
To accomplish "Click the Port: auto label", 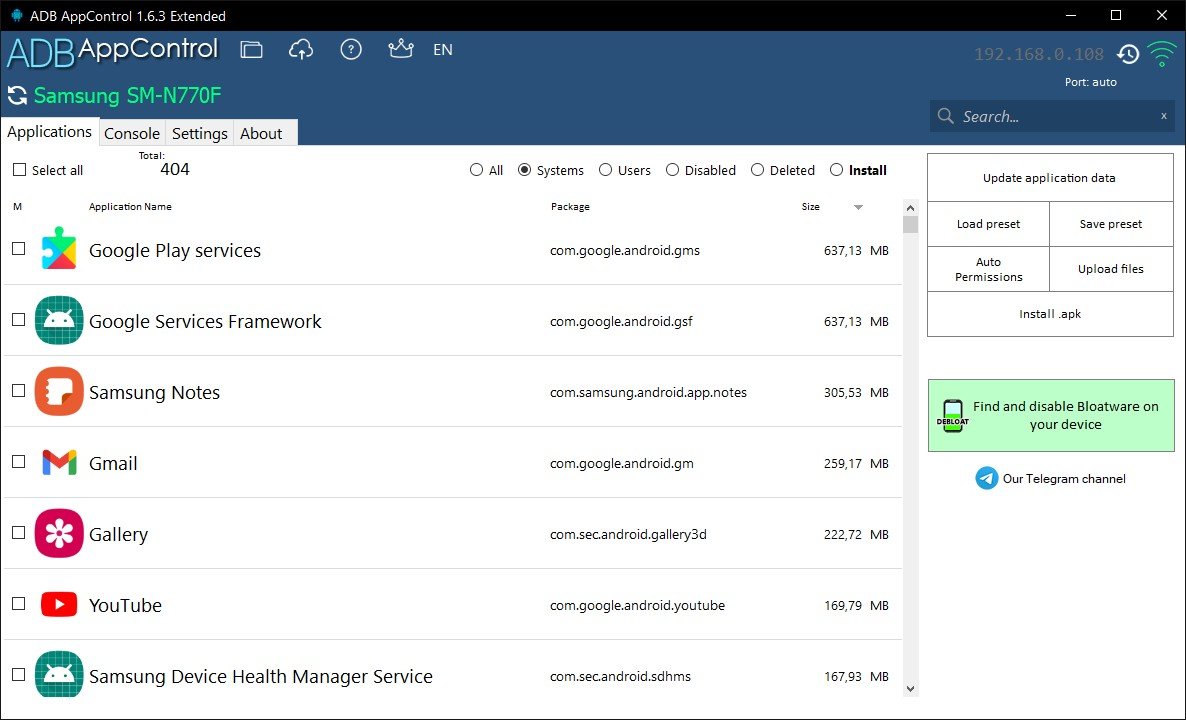I will pos(1091,82).
